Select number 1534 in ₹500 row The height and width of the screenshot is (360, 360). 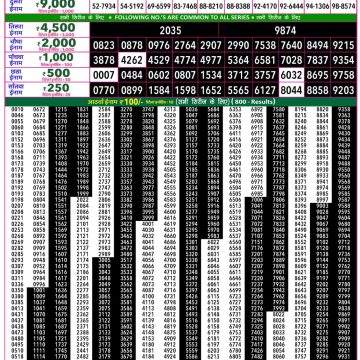(211, 75)
